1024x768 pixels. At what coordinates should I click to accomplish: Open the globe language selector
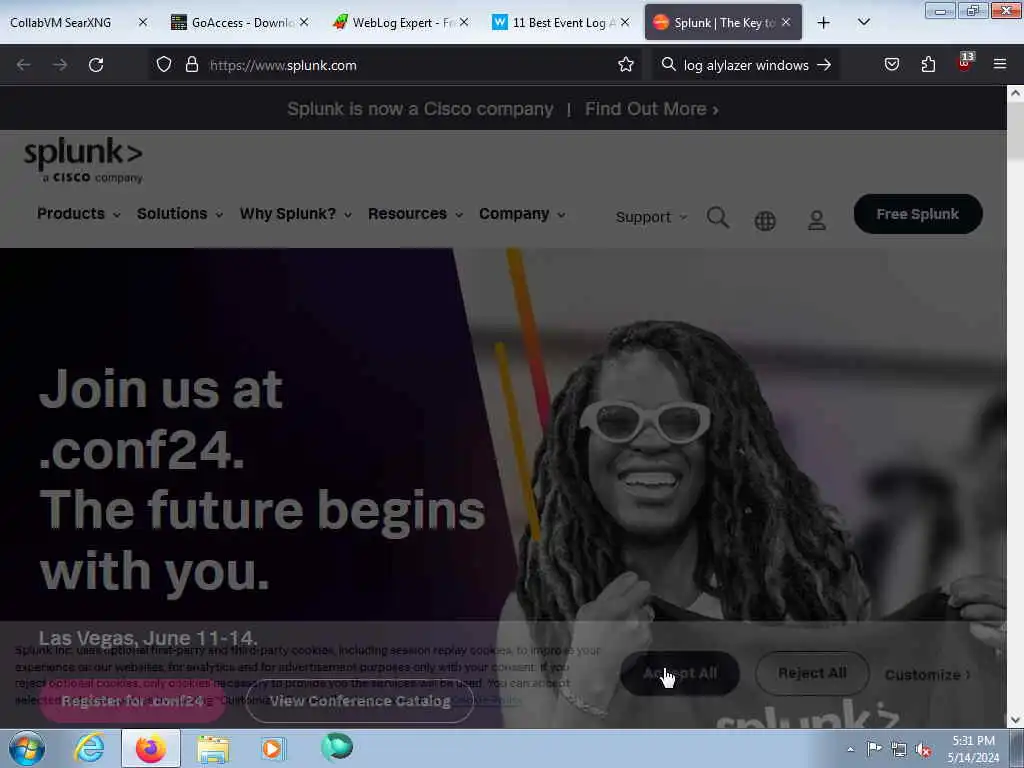[765, 221]
